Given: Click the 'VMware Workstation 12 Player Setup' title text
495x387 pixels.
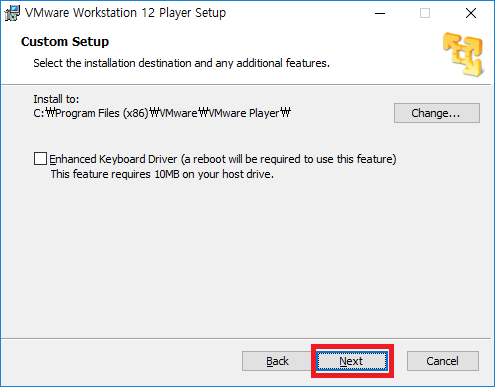Looking at the screenshot, I should click(x=125, y=13).
